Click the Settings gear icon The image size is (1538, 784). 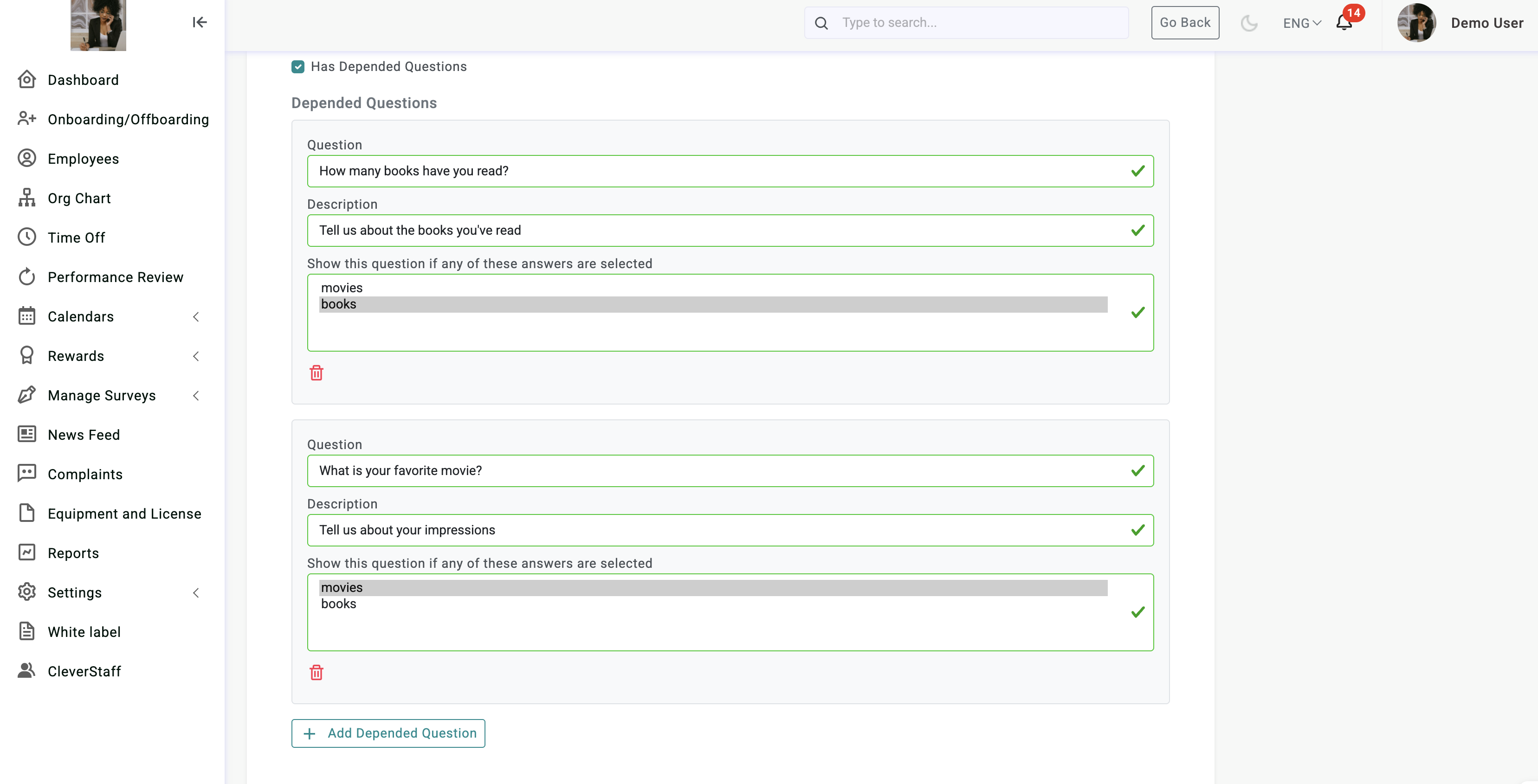tap(27, 592)
